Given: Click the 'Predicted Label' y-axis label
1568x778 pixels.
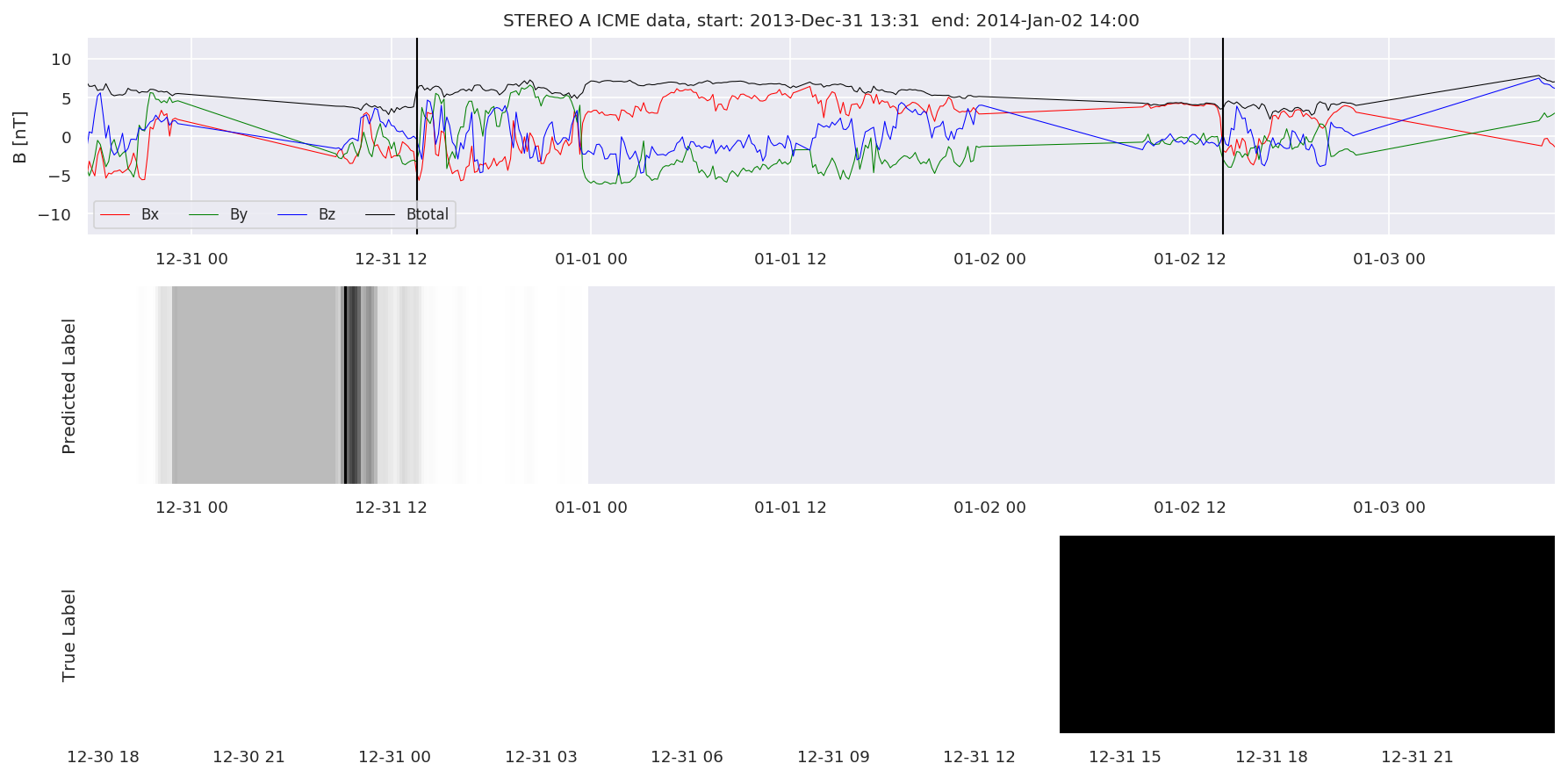Looking at the screenshot, I should [x=69, y=386].
